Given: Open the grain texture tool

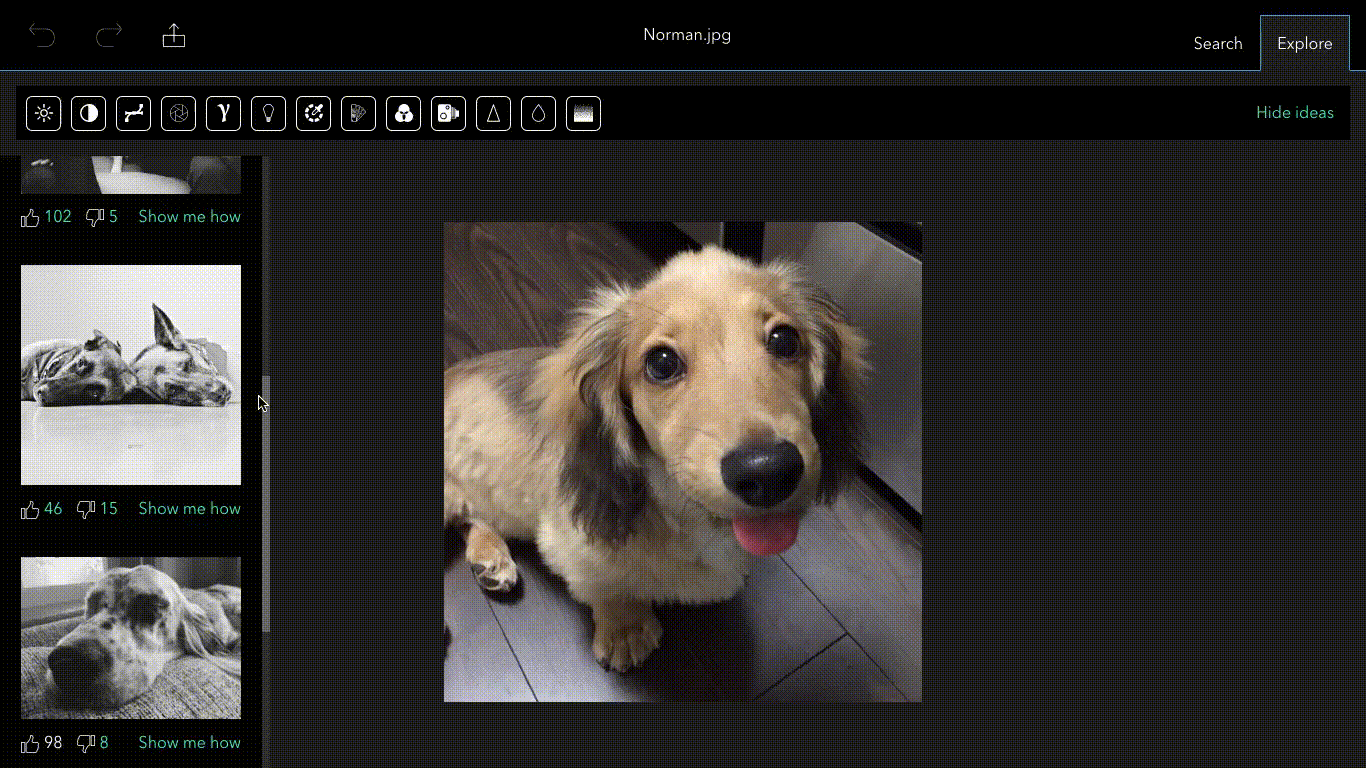Looking at the screenshot, I should pyautogui.click(x=583, y=113).
